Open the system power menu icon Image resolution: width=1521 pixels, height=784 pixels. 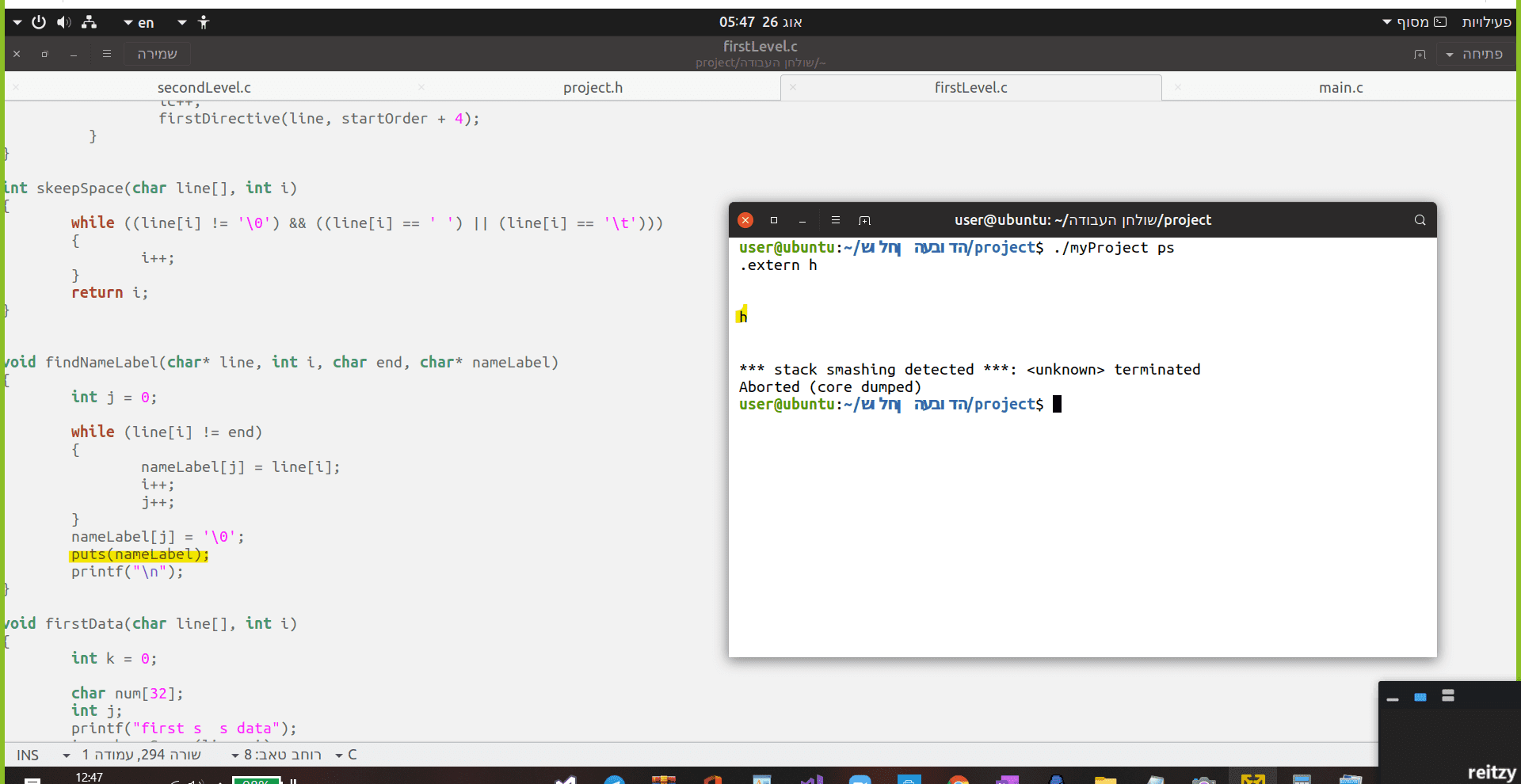coord(39,22)
